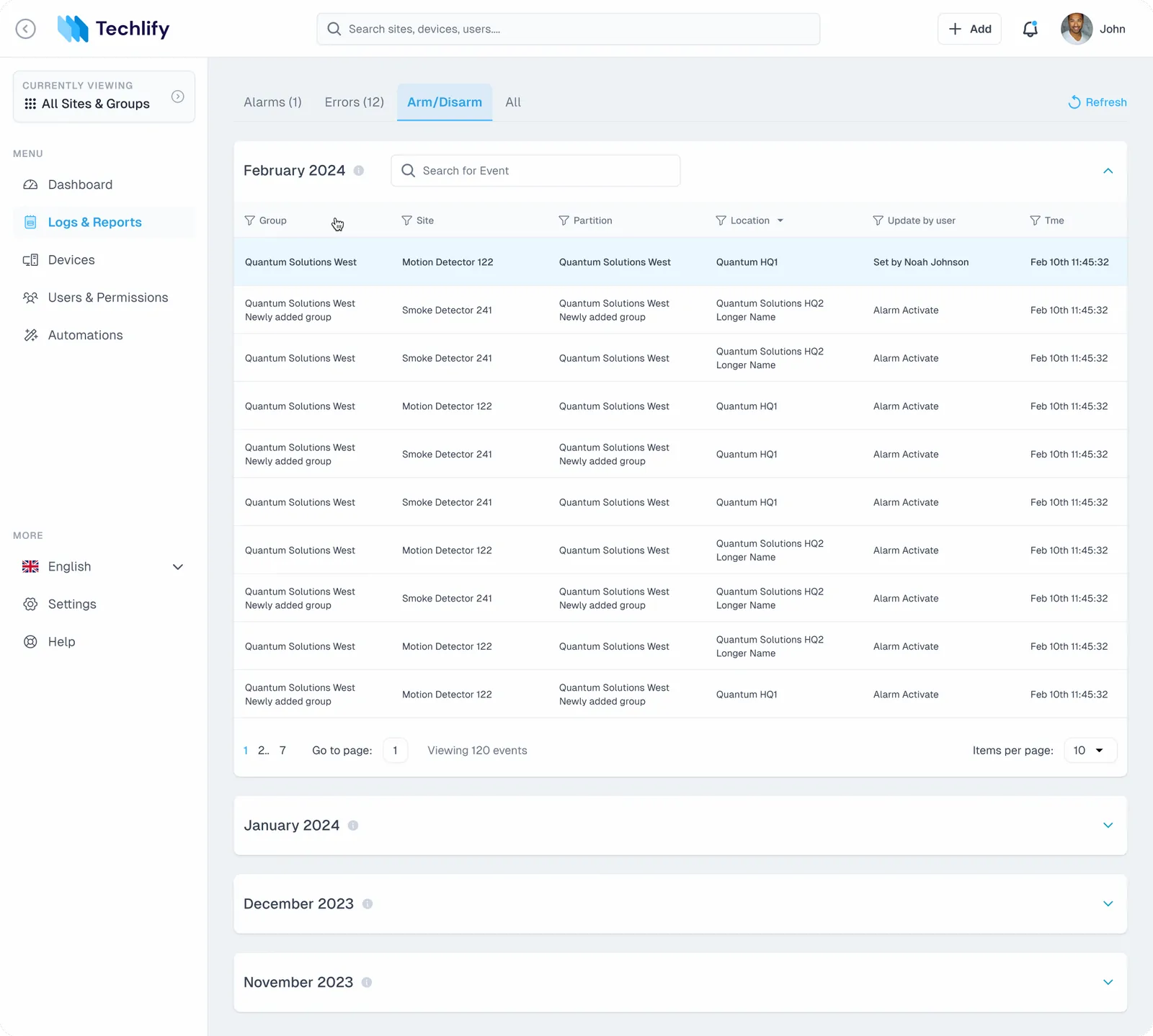Filter by the Group column funnel icon
This screenshot has width=1153, height=1036.
click(250, 220)
